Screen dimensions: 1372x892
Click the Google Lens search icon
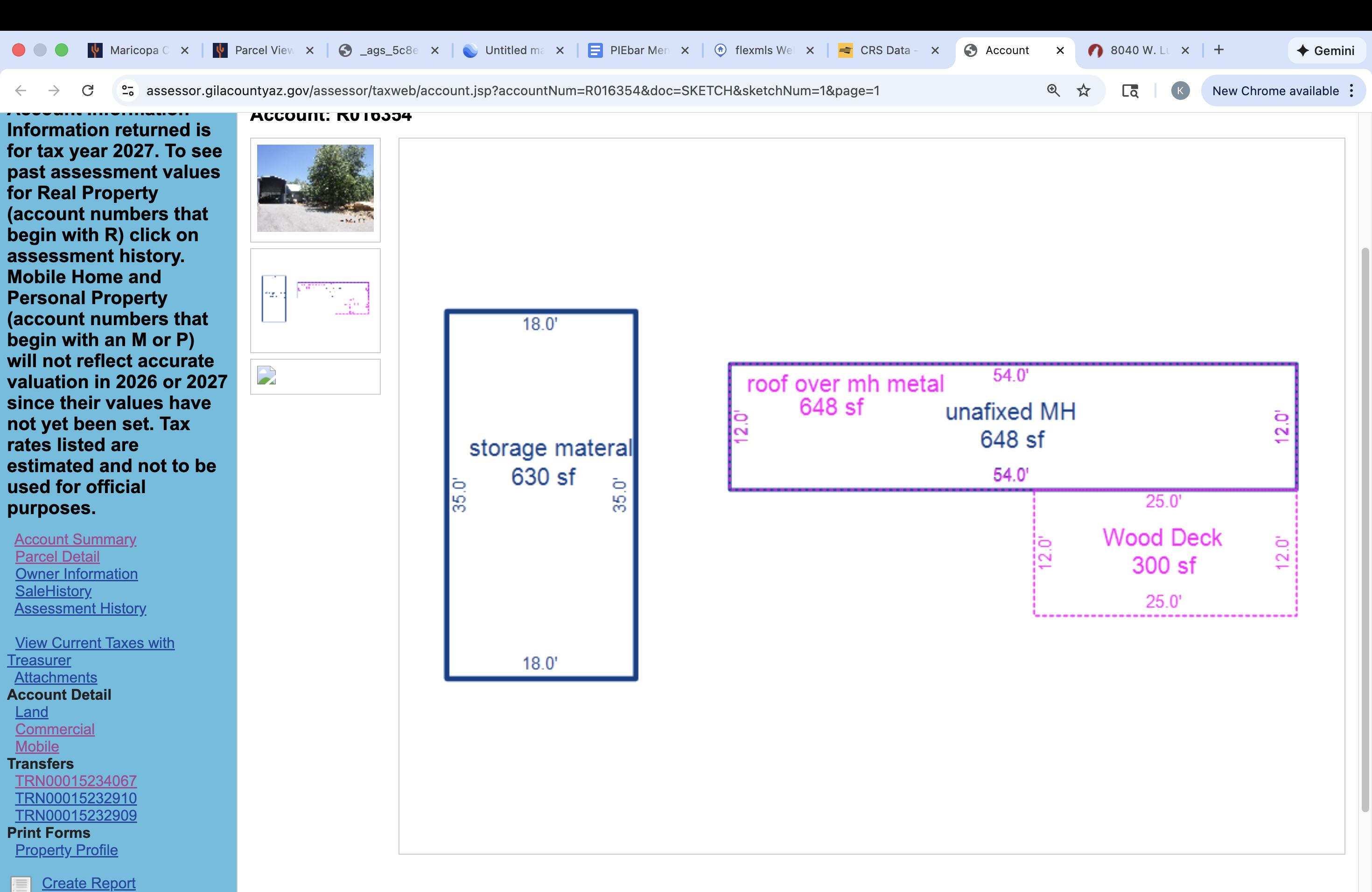[x=1130, y=91]
